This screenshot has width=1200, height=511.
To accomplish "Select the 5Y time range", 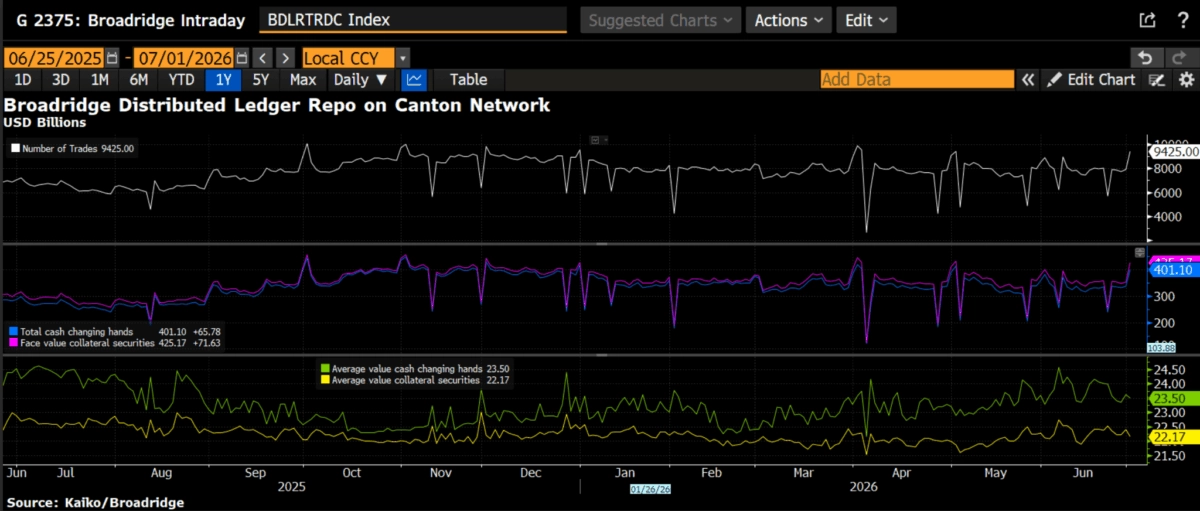I will pos(260,80).
